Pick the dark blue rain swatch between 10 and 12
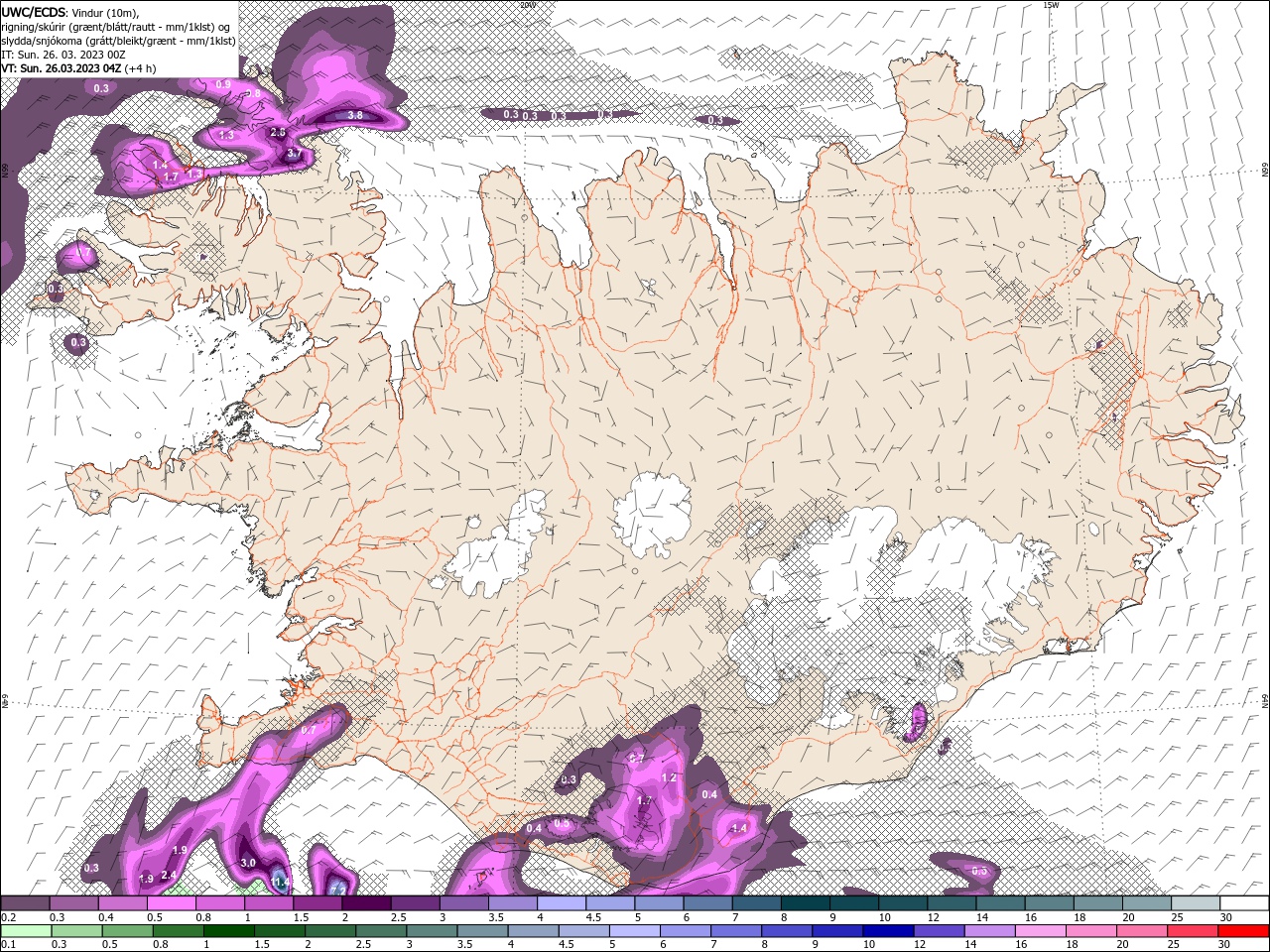1270x952 pixels. coord(889,931)
